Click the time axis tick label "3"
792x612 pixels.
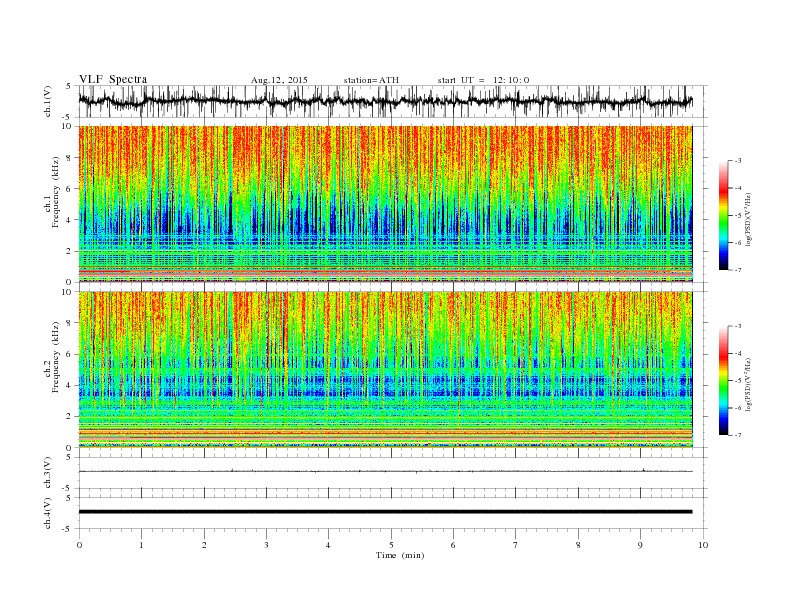266,545
